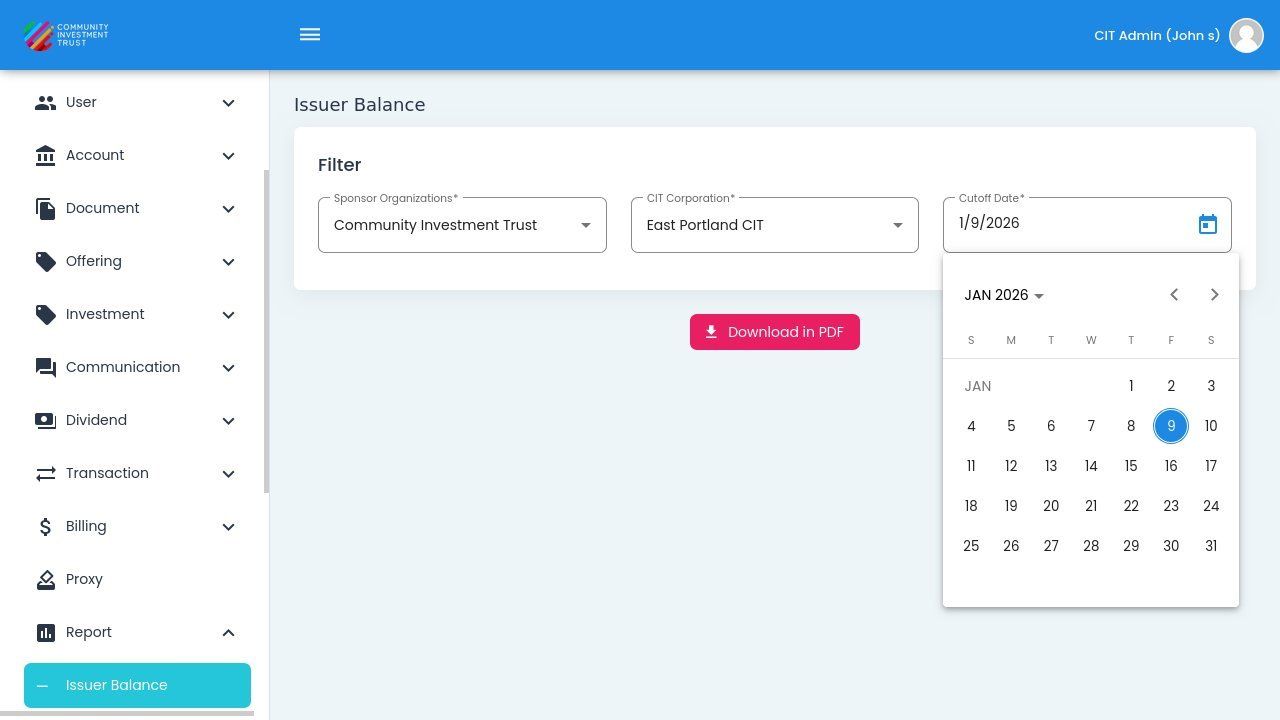1280x720 pixels.
Task: Select Issuer Balance in sidebar
Action: click(x=137, y=685)
